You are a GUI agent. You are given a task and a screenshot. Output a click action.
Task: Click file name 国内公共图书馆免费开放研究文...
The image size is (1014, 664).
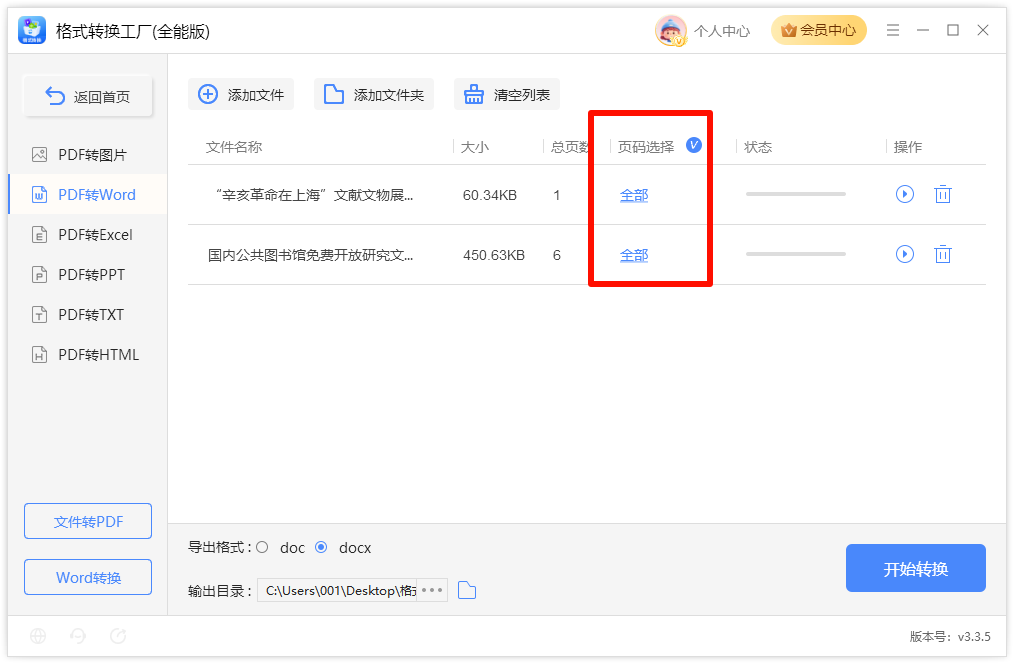[x=310, y=255]
